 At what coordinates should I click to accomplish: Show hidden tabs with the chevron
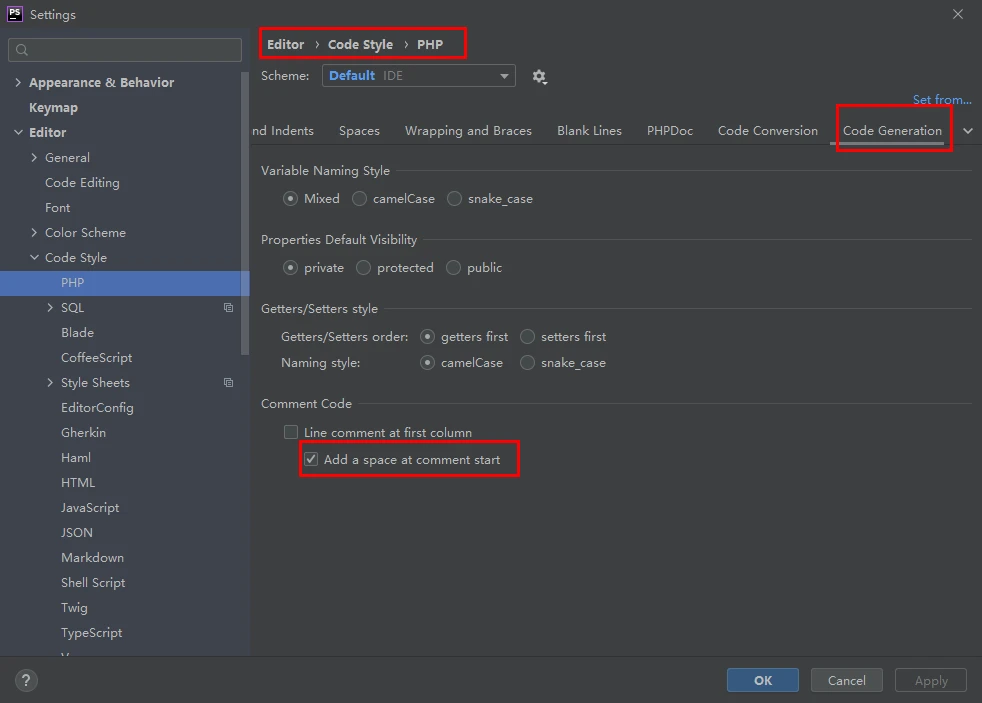tap(967, 131)
